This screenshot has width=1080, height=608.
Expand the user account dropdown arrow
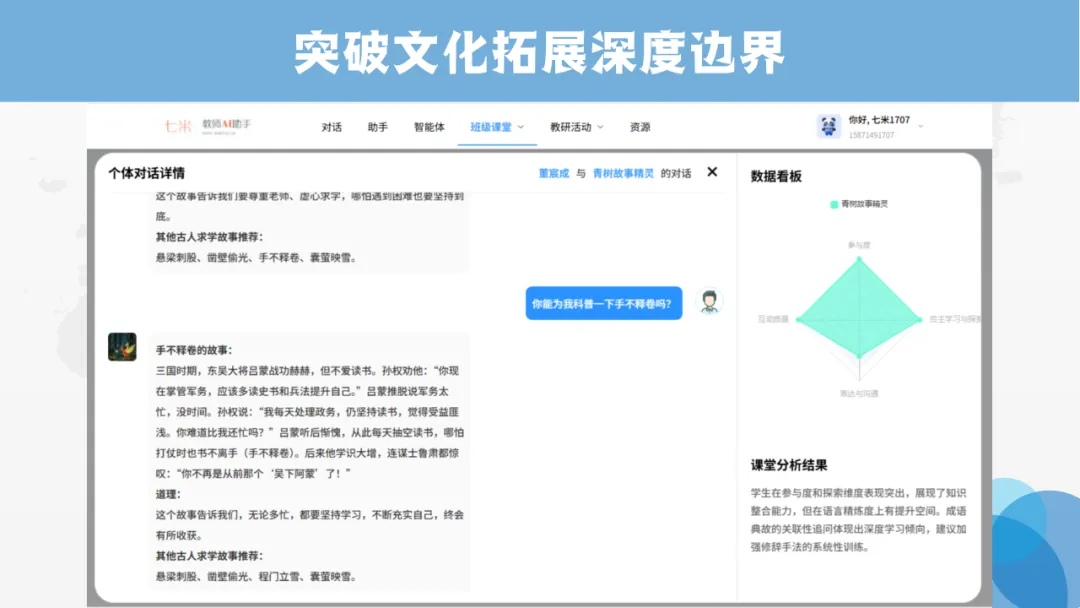(x=920, y=127)
